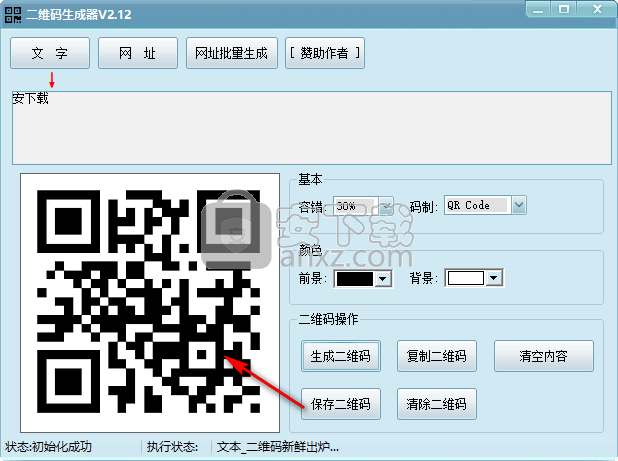
Task: Click 保存二维码 to save QR code
Action: [x=341, y=404]
